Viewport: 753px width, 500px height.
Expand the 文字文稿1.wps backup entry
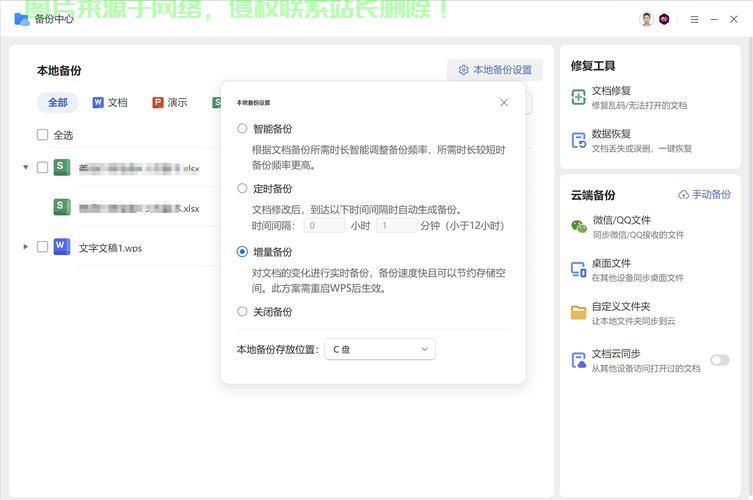pos(25,247)
